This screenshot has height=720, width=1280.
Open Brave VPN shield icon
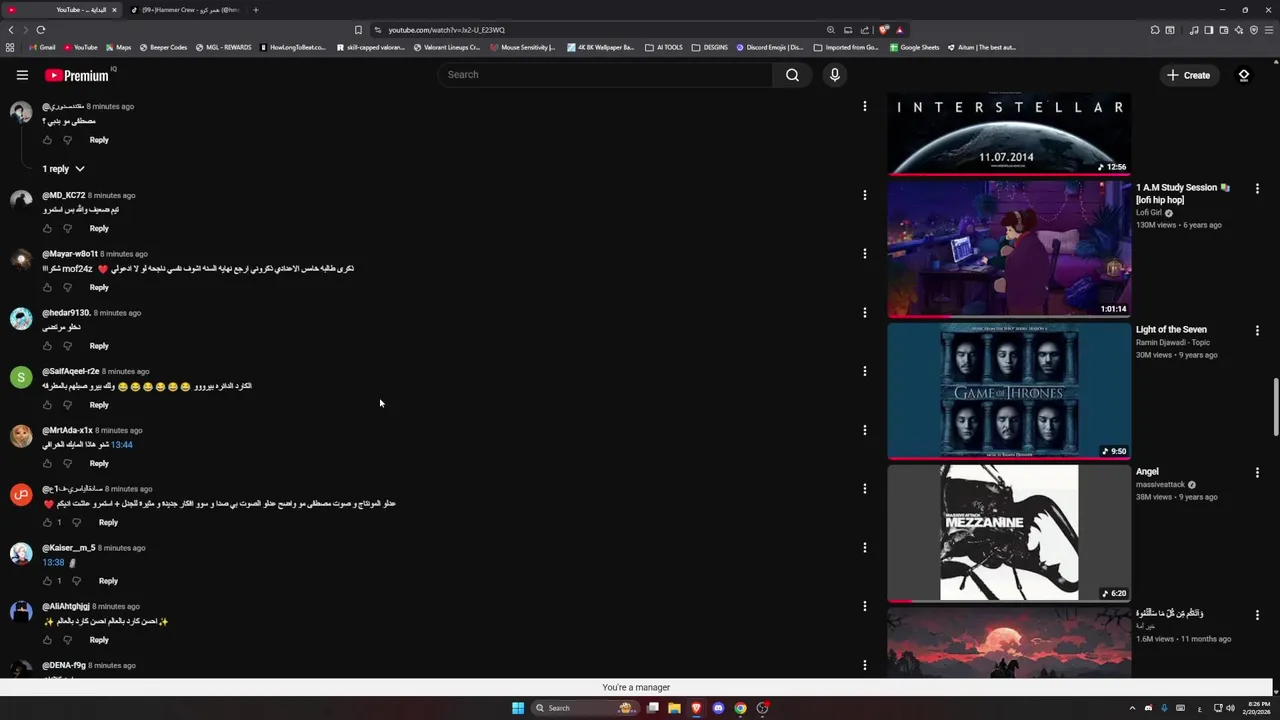tap(1254, 30)
